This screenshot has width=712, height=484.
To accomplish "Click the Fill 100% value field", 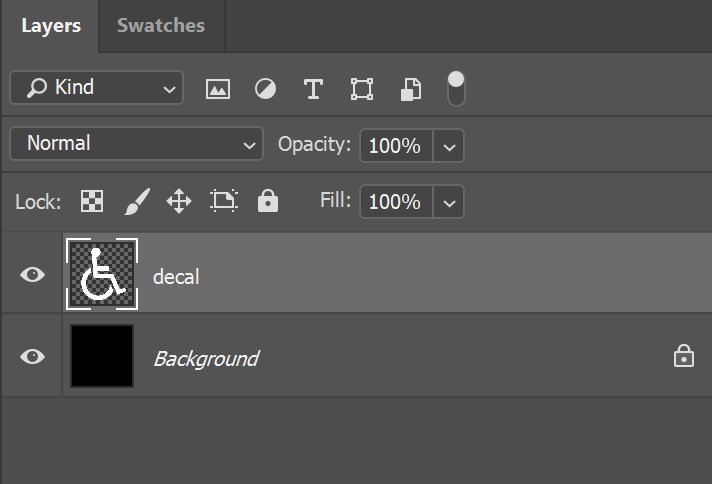I will coord(396,202).
